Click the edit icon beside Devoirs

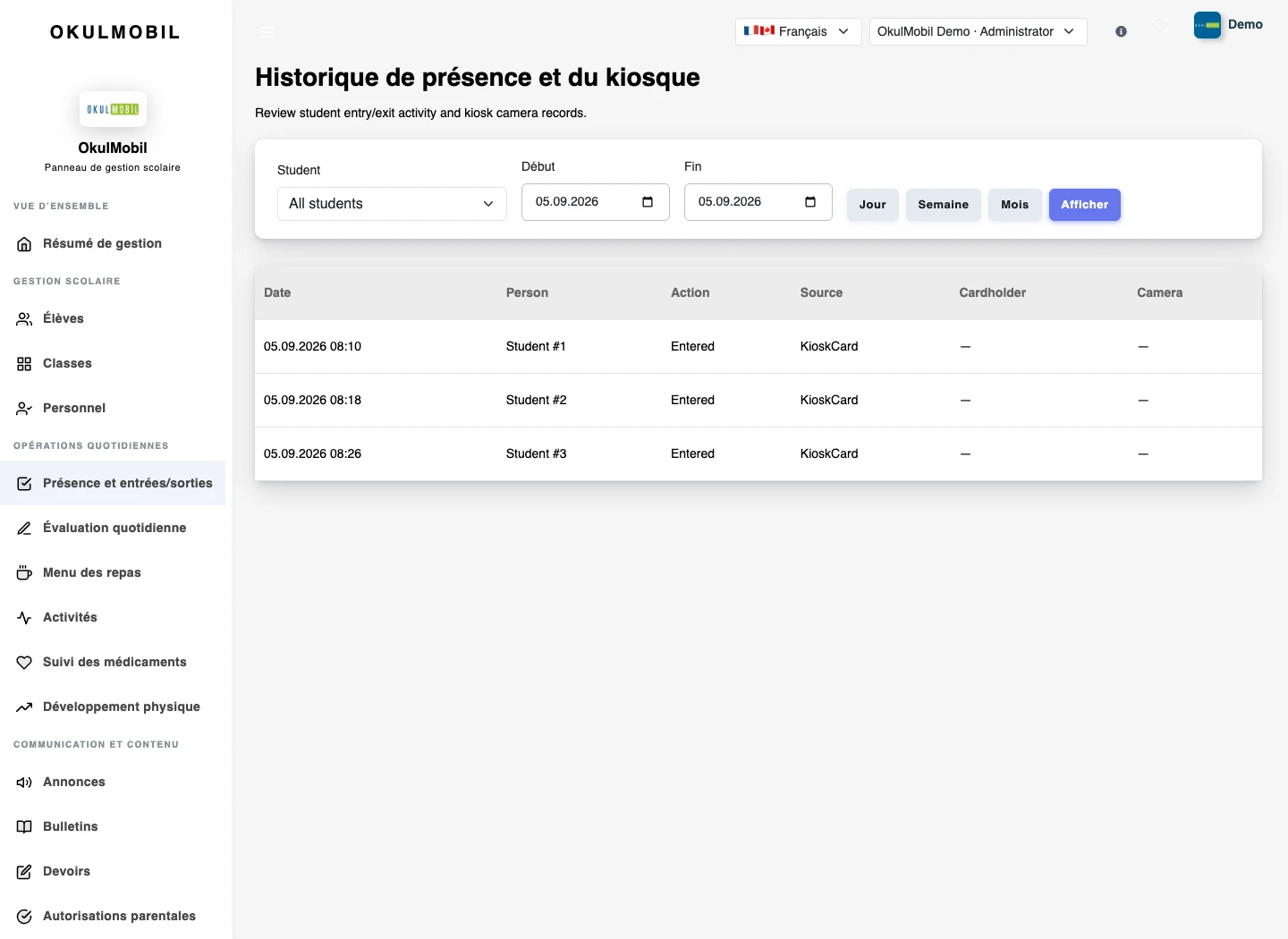click(24, 872)
